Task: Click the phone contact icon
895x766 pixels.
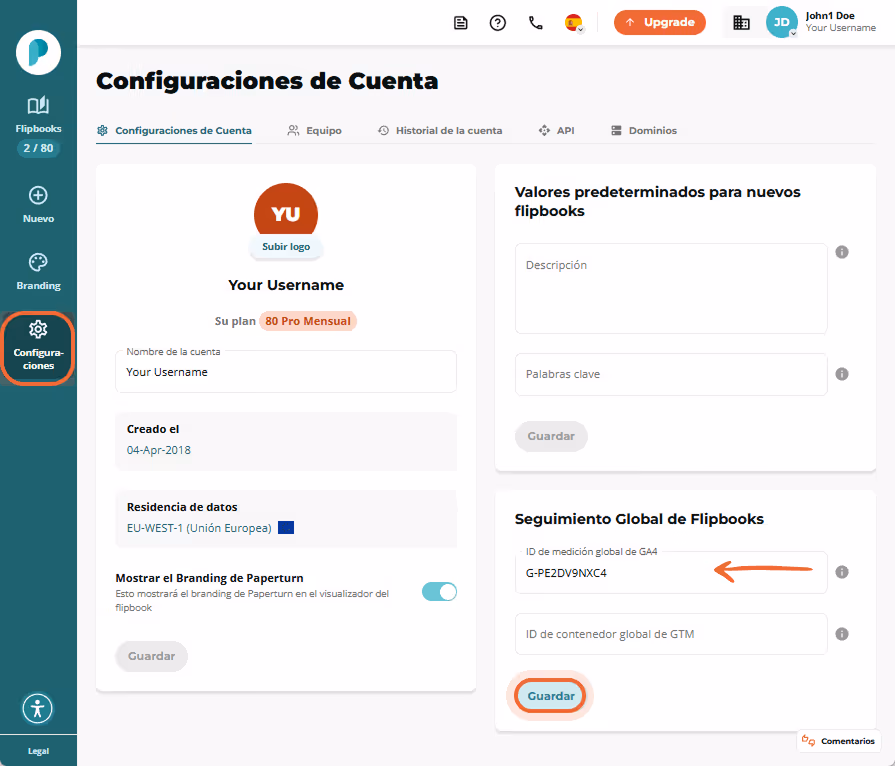Action: 535,23
